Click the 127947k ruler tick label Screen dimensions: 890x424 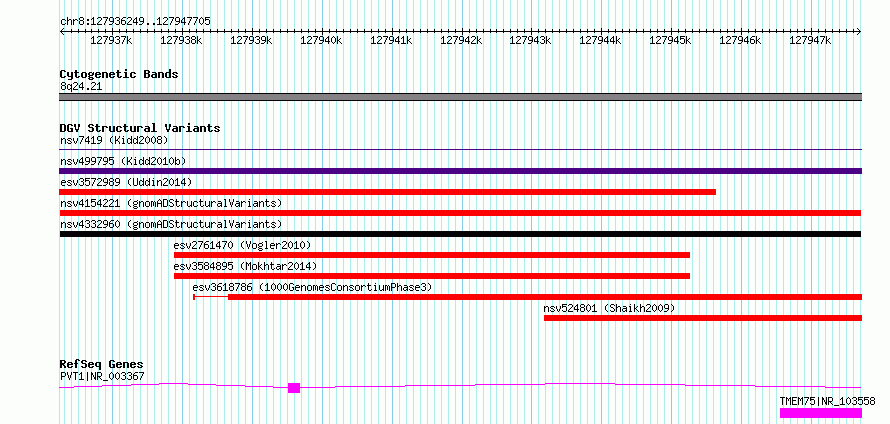click(x=810, y=40)
